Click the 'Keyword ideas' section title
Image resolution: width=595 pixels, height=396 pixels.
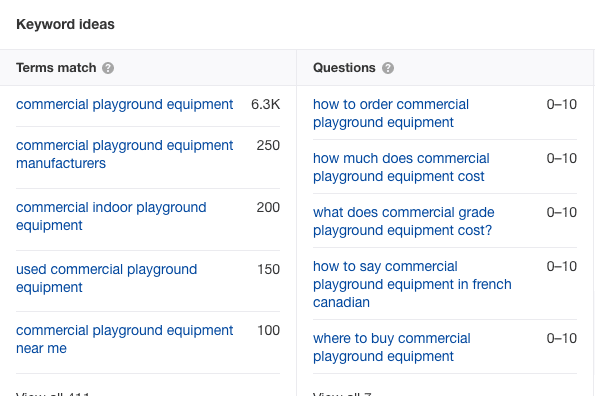(x=65, y=24)
